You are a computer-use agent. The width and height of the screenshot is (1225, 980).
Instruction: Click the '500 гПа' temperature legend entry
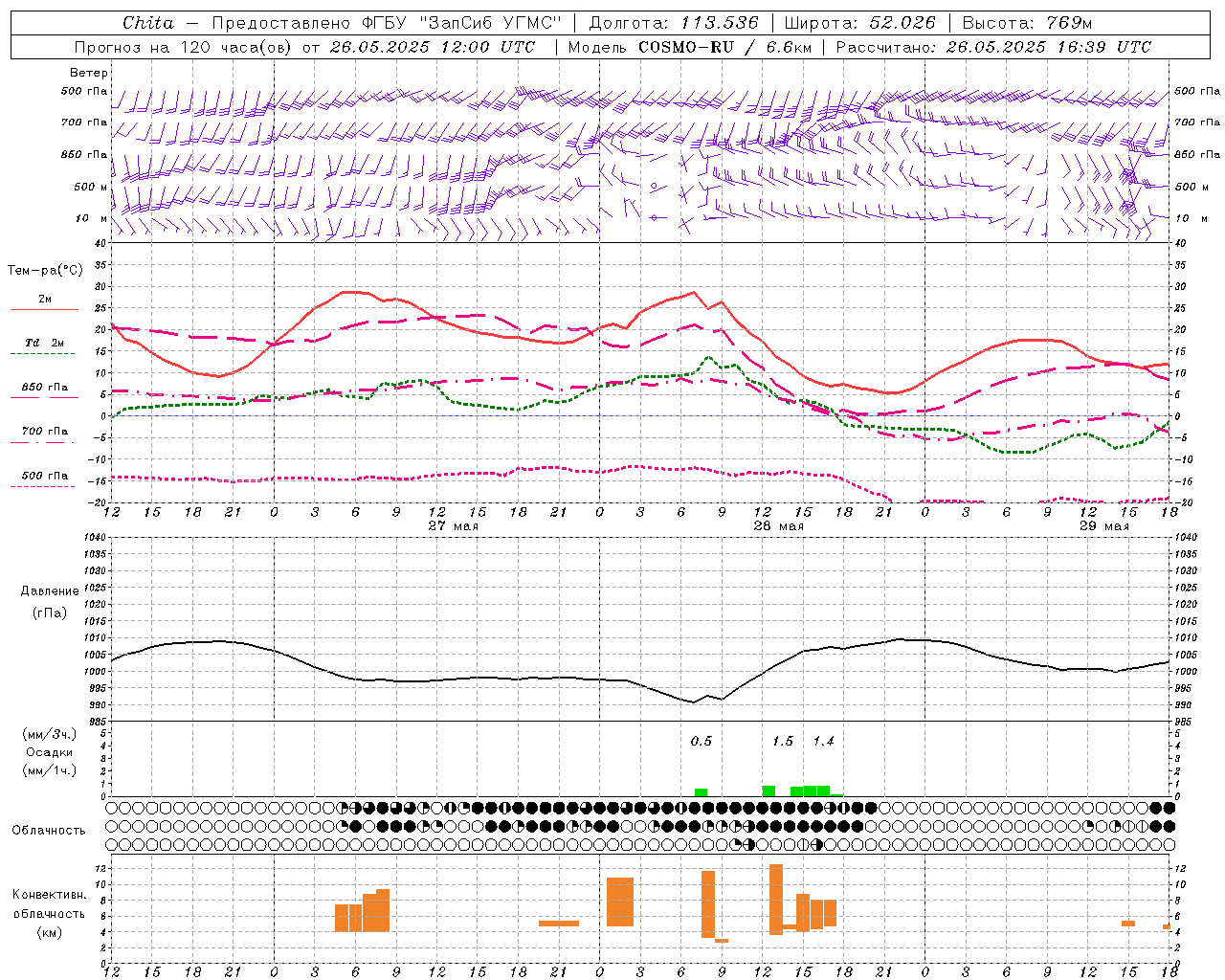tap(45, 476)
